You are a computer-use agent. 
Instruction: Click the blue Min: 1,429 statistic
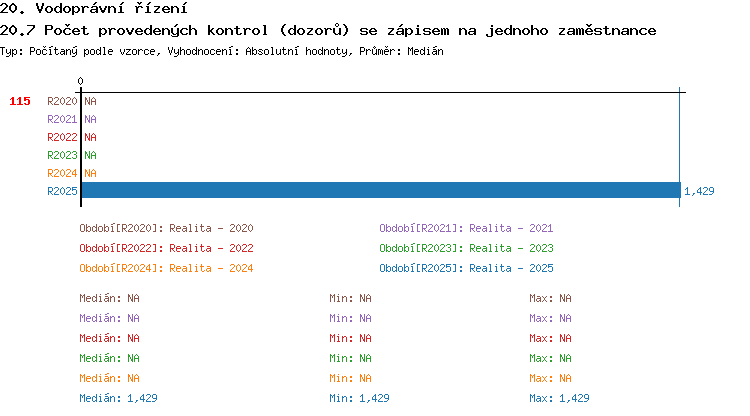tap(359, 398)
